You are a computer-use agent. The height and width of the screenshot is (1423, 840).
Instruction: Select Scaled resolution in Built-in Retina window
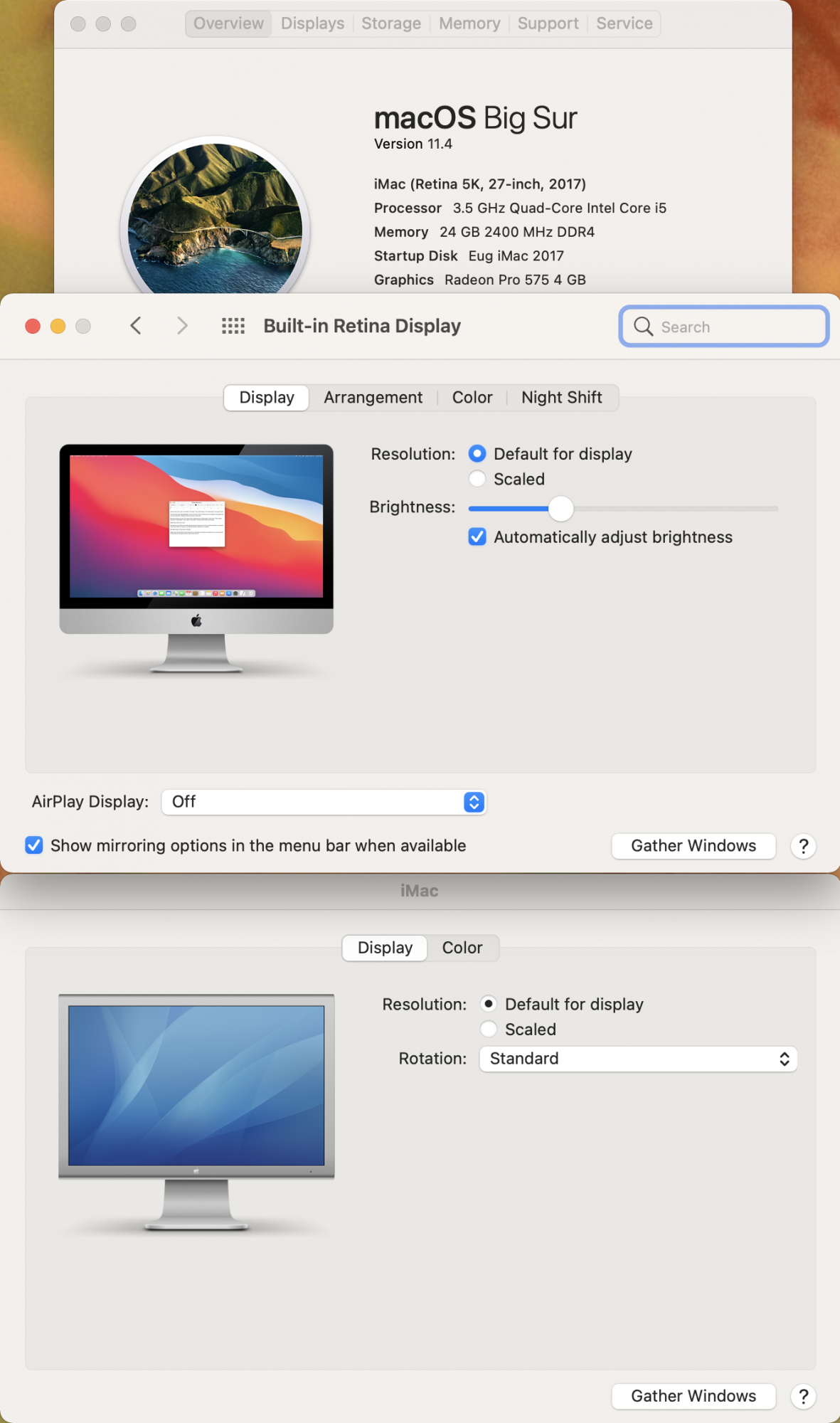pos(477,479)
